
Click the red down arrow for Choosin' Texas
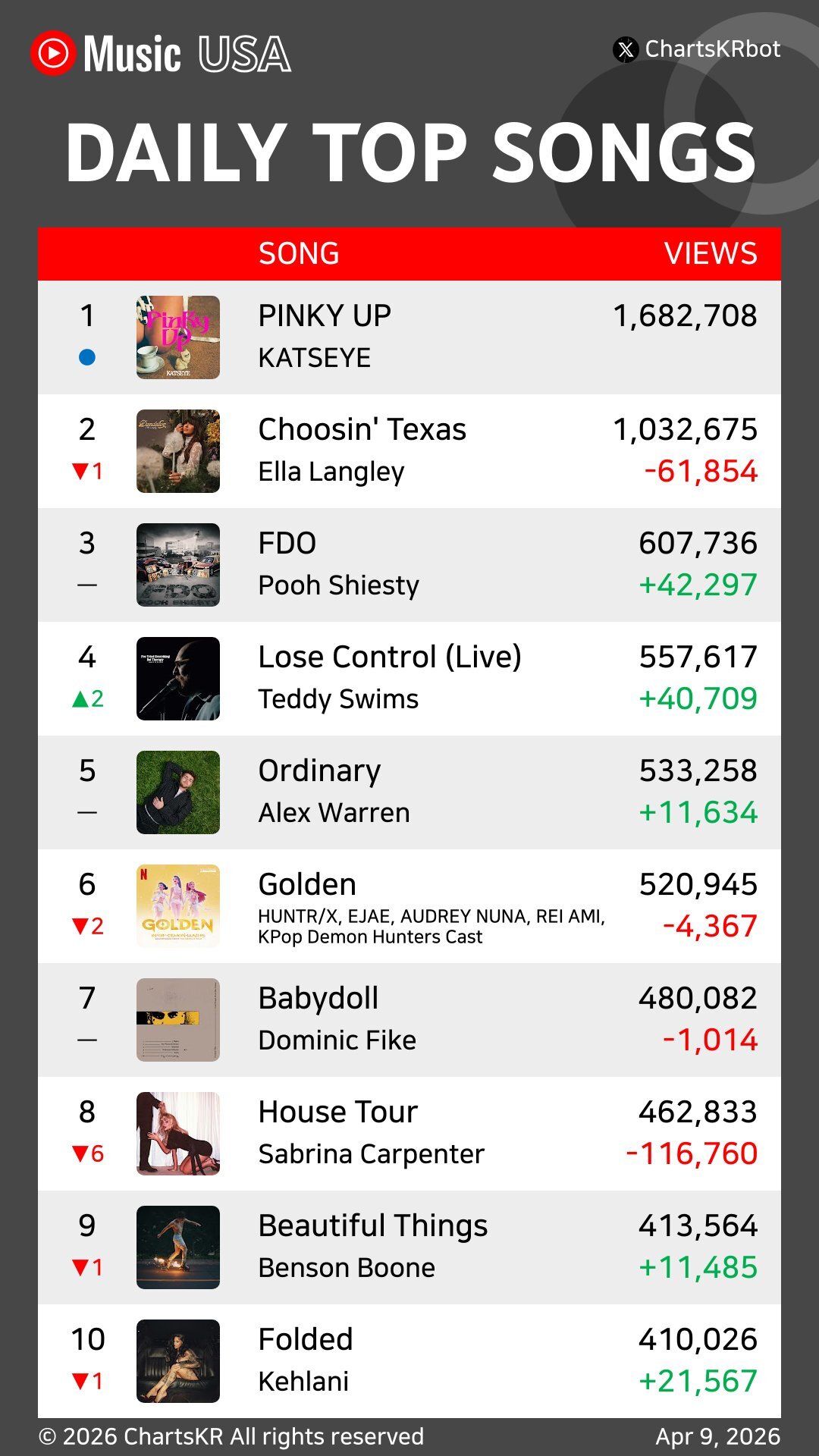[80, 472]
